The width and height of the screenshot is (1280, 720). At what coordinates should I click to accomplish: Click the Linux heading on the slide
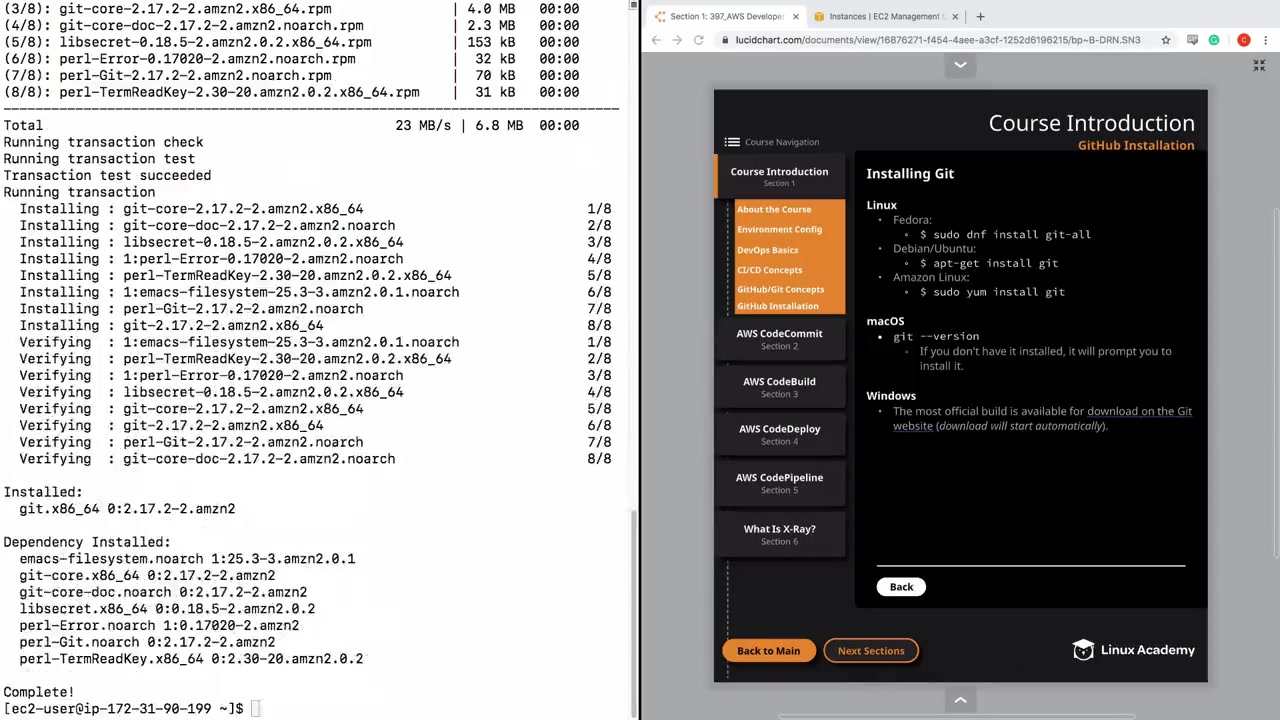tap(882, 205)
